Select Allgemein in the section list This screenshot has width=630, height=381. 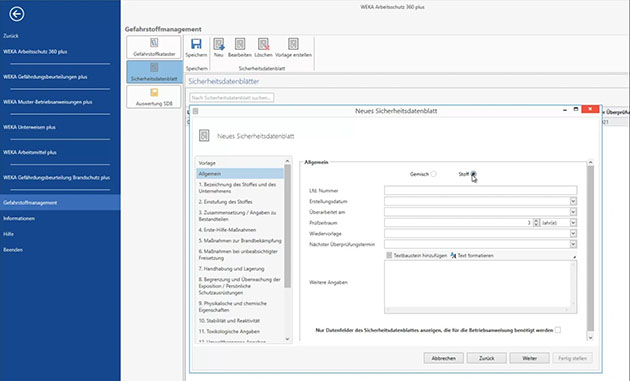(240, 174)
